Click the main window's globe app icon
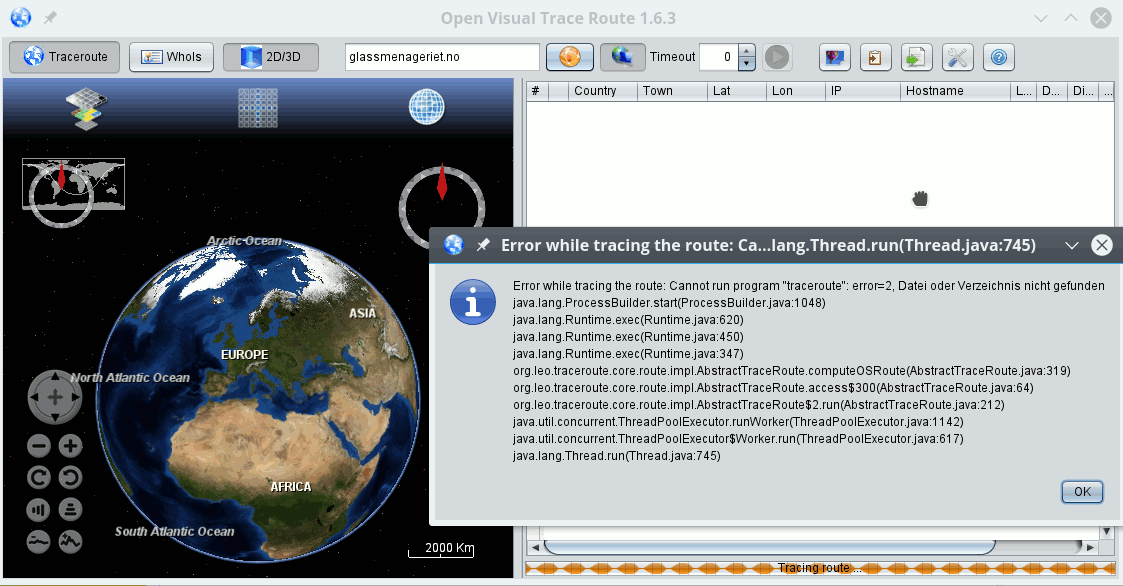 tap(21, 18)
